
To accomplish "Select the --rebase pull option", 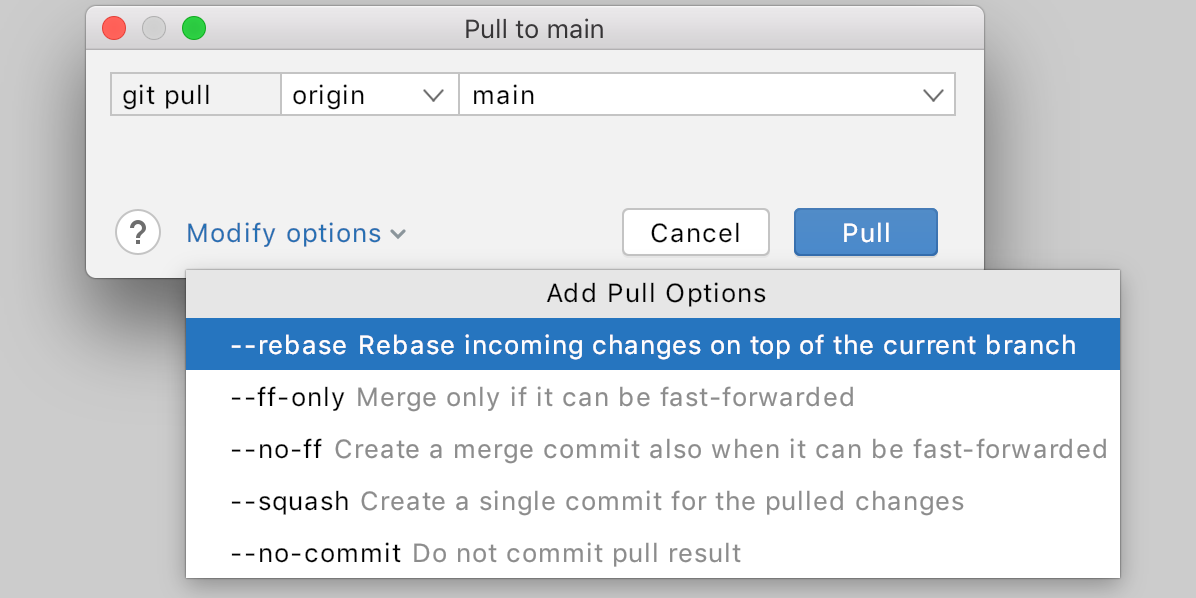I will point(652,345).
